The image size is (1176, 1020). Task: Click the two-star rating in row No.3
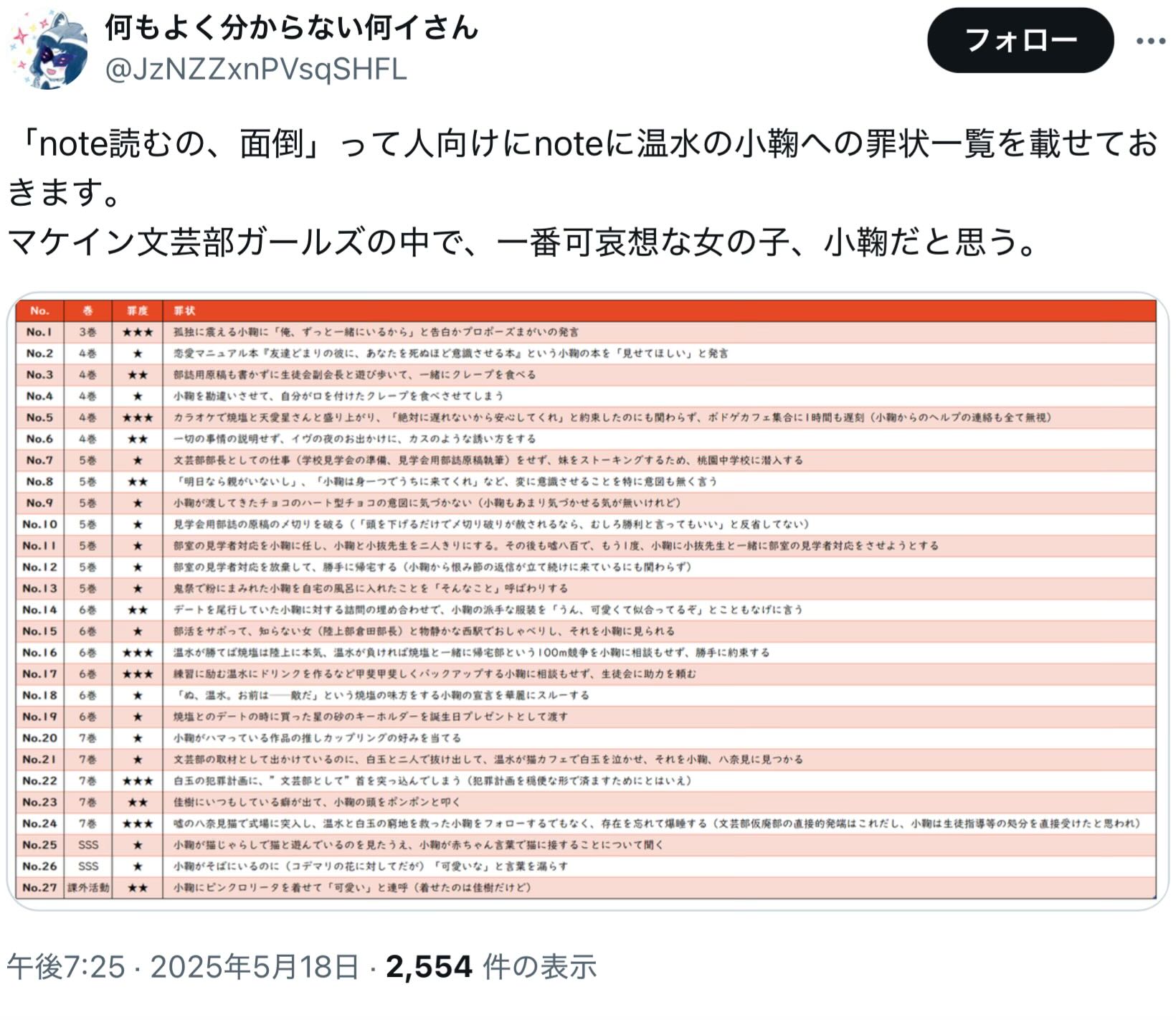tap(137, 374)
